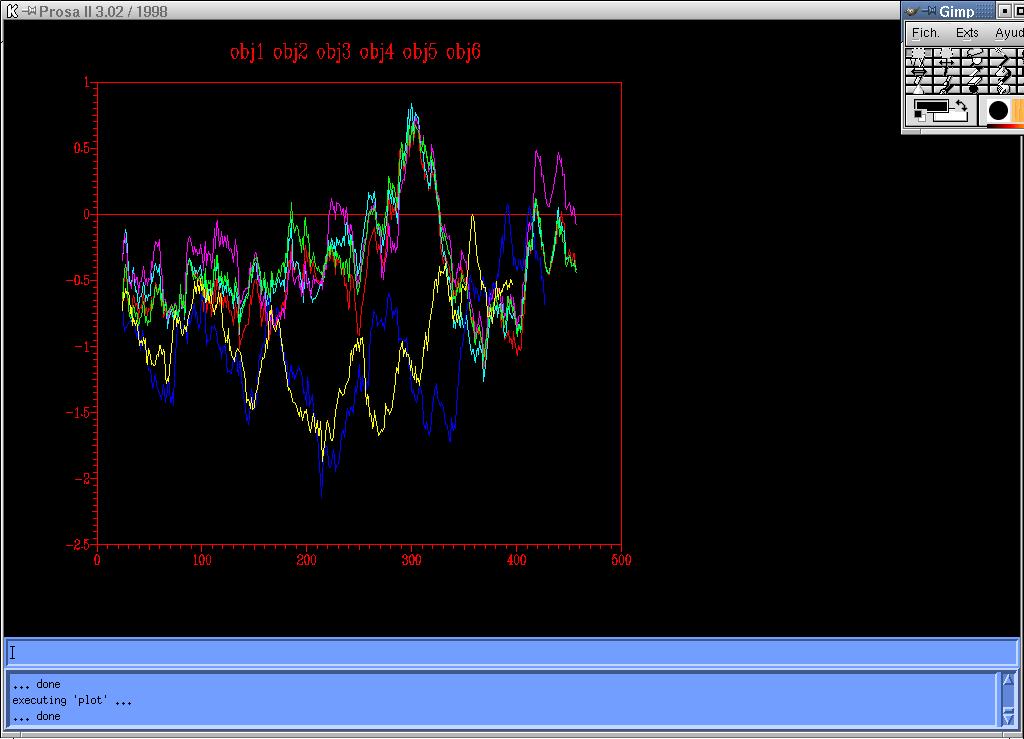Screen dimensions: 1024x739
Task: Choose the Fuzzy Select magic wand tool
Action: pyautogui.click(x=1003, y=55)
